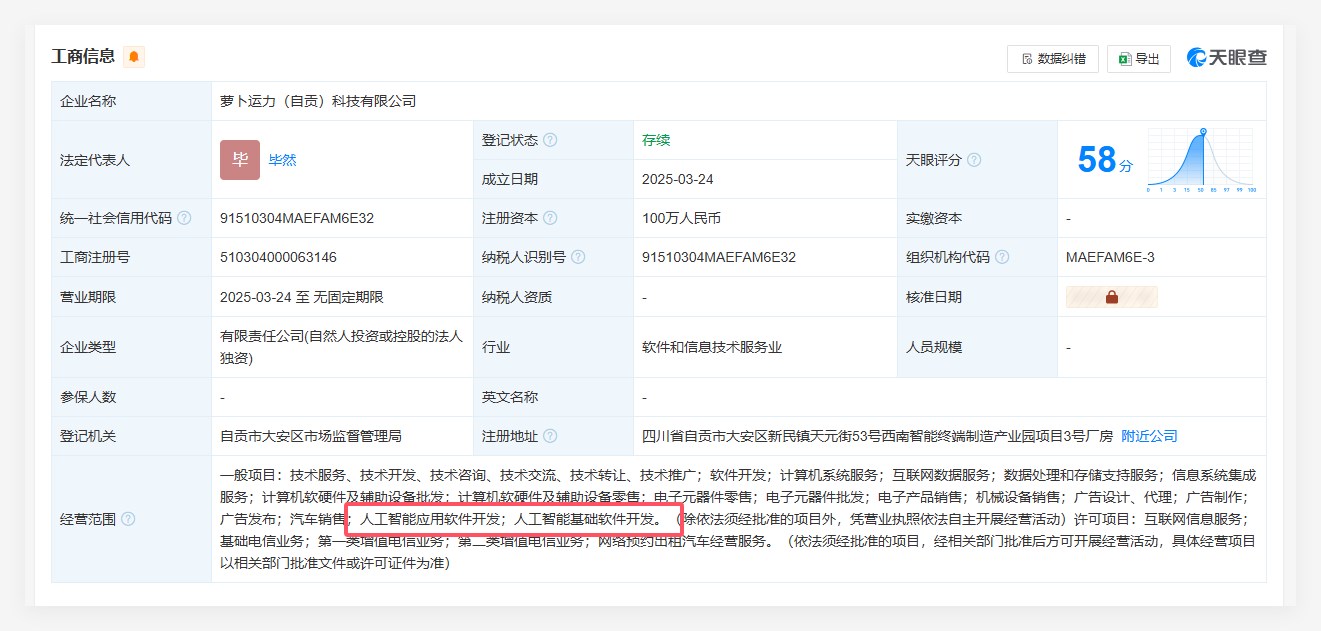Click the help icon next to 经营范围
The width and height of the screenshot is (1321, 631).
128,519
